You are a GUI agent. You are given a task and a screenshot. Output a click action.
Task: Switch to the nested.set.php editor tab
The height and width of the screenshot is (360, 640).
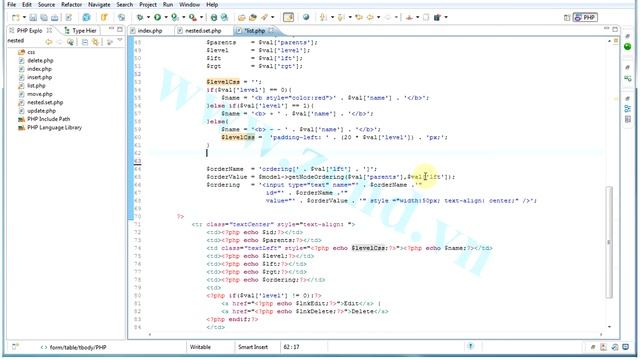[x=203, y=31]
